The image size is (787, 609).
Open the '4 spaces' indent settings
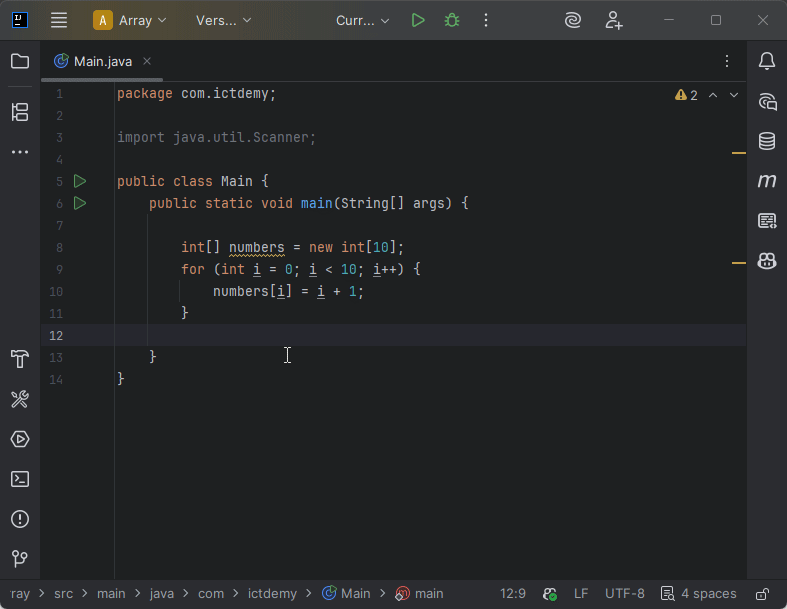tap(699, 593)
